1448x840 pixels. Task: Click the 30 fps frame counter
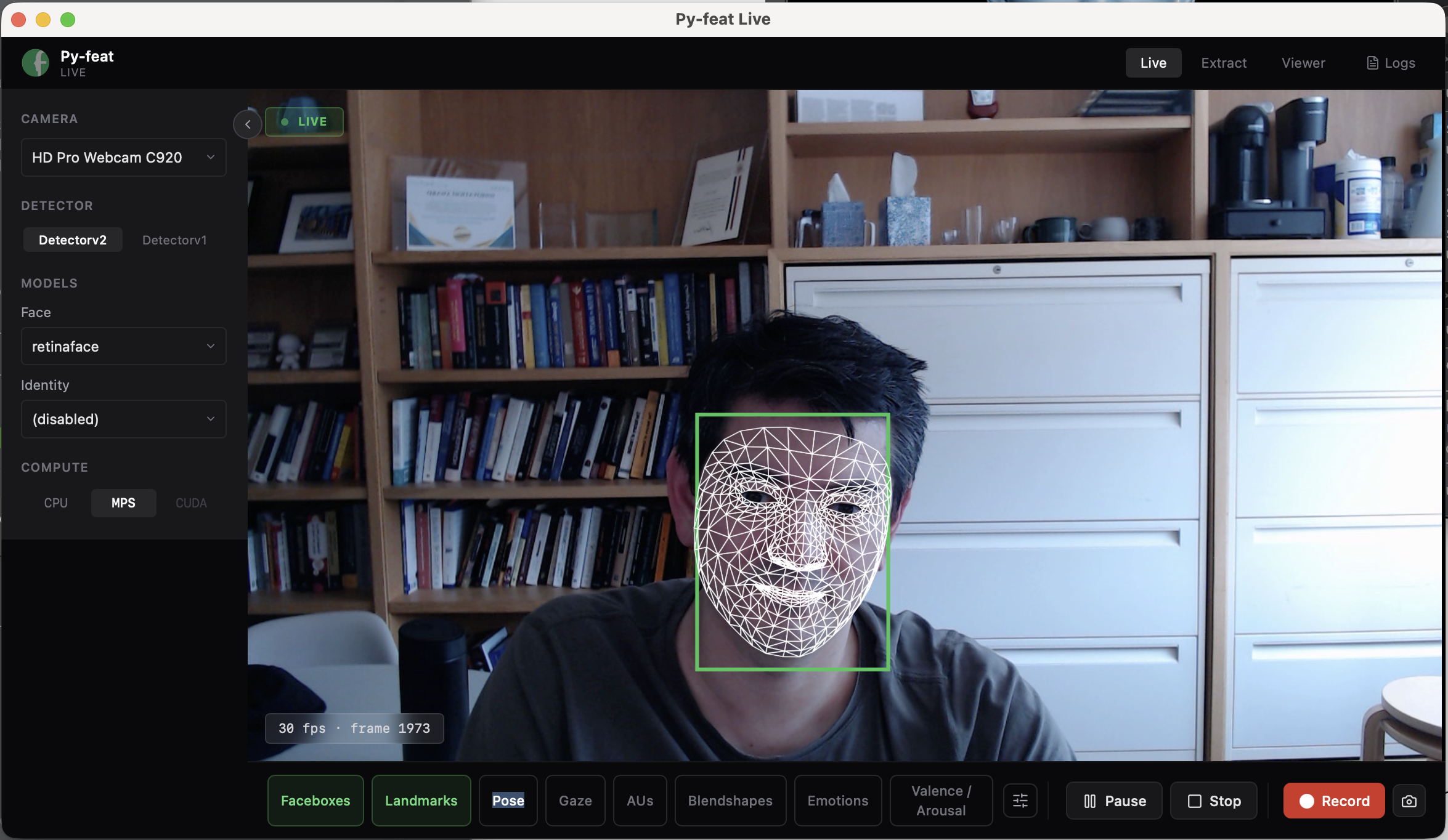click(x=354, y=729)
